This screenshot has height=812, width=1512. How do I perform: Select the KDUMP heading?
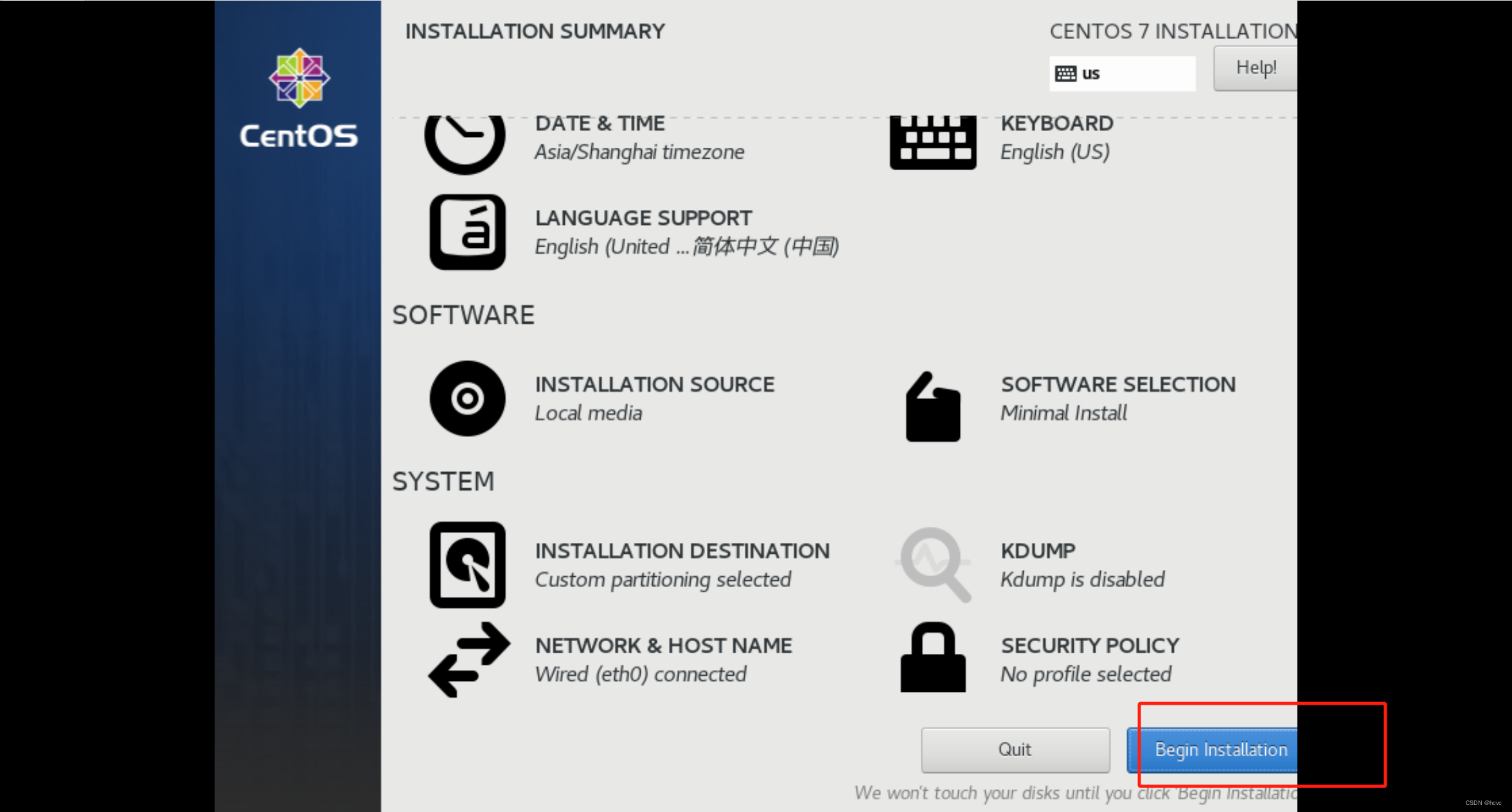click(x=1038, y=551)
